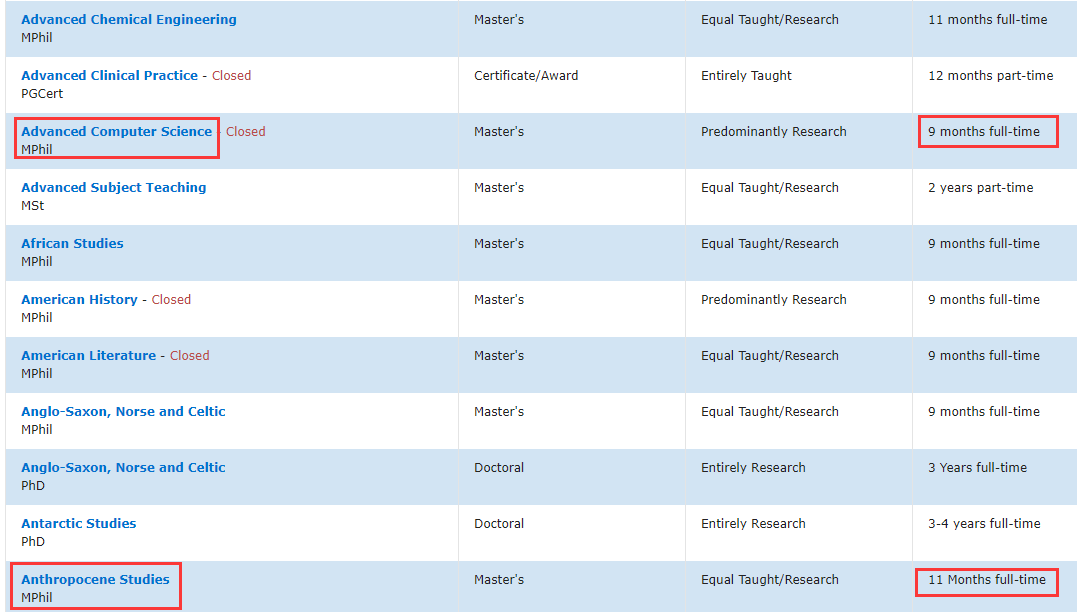This screenshot has width=1077, height=612.
Task: Go to the African Studies course page
Action: (72, 244)
